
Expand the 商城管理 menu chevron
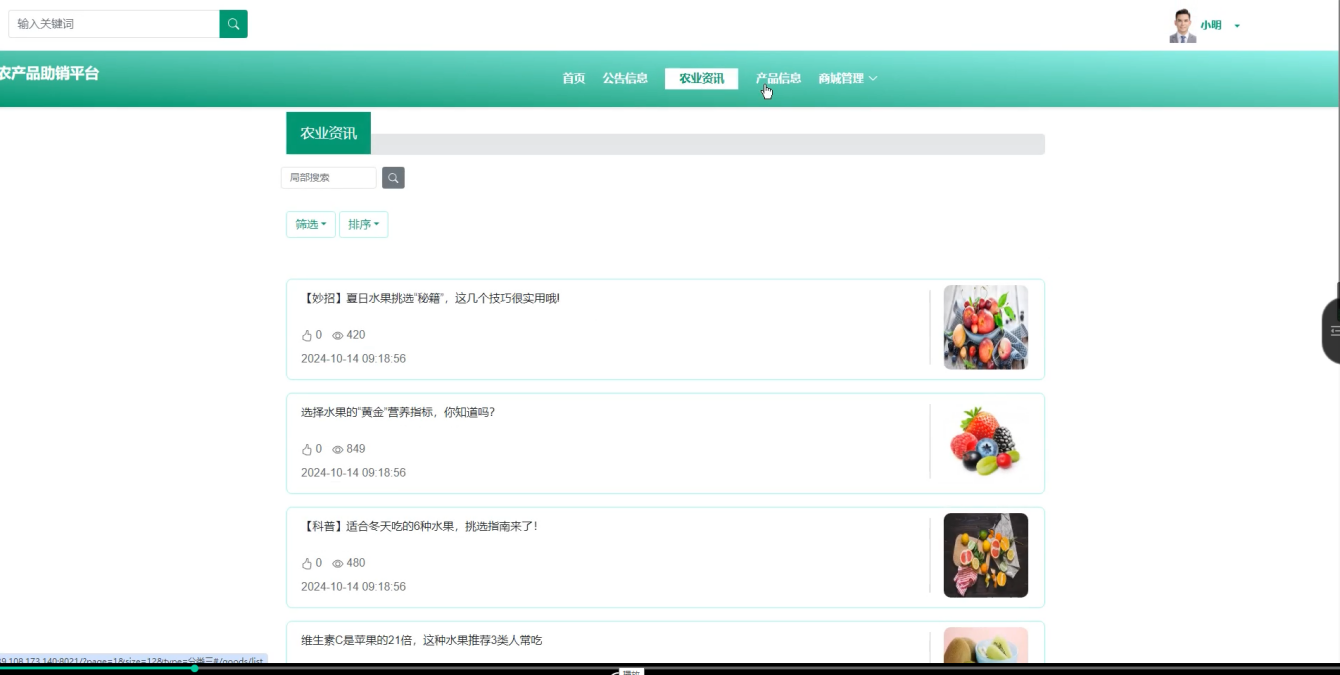coord(873,79)
